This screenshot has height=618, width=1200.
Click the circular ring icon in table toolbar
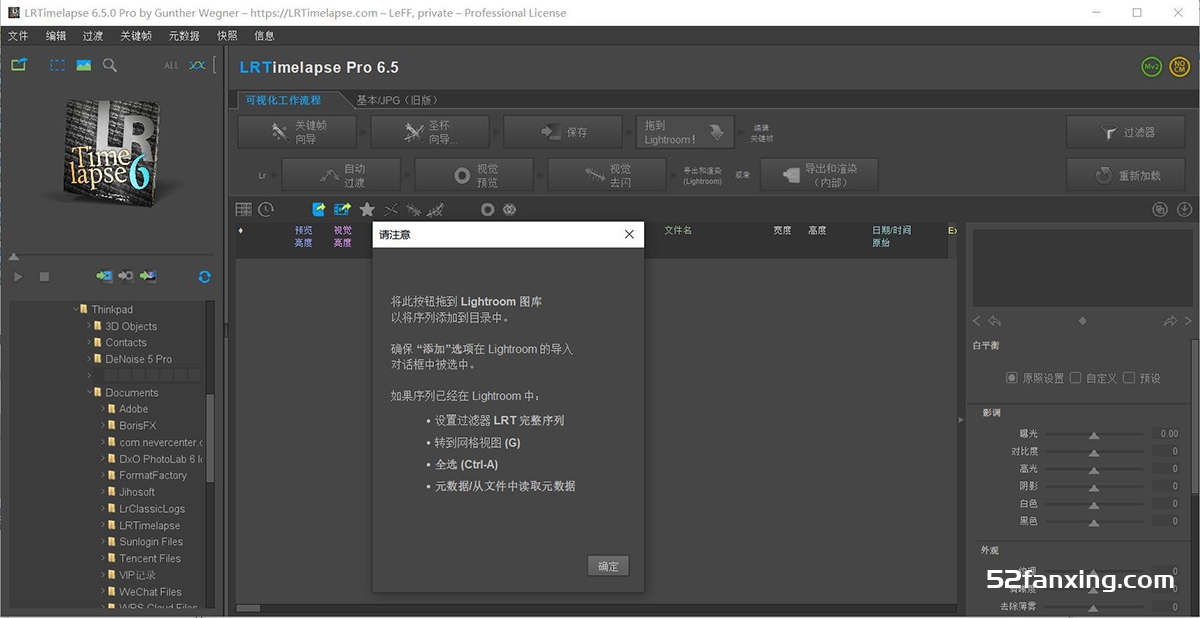[x=488, y=210]
